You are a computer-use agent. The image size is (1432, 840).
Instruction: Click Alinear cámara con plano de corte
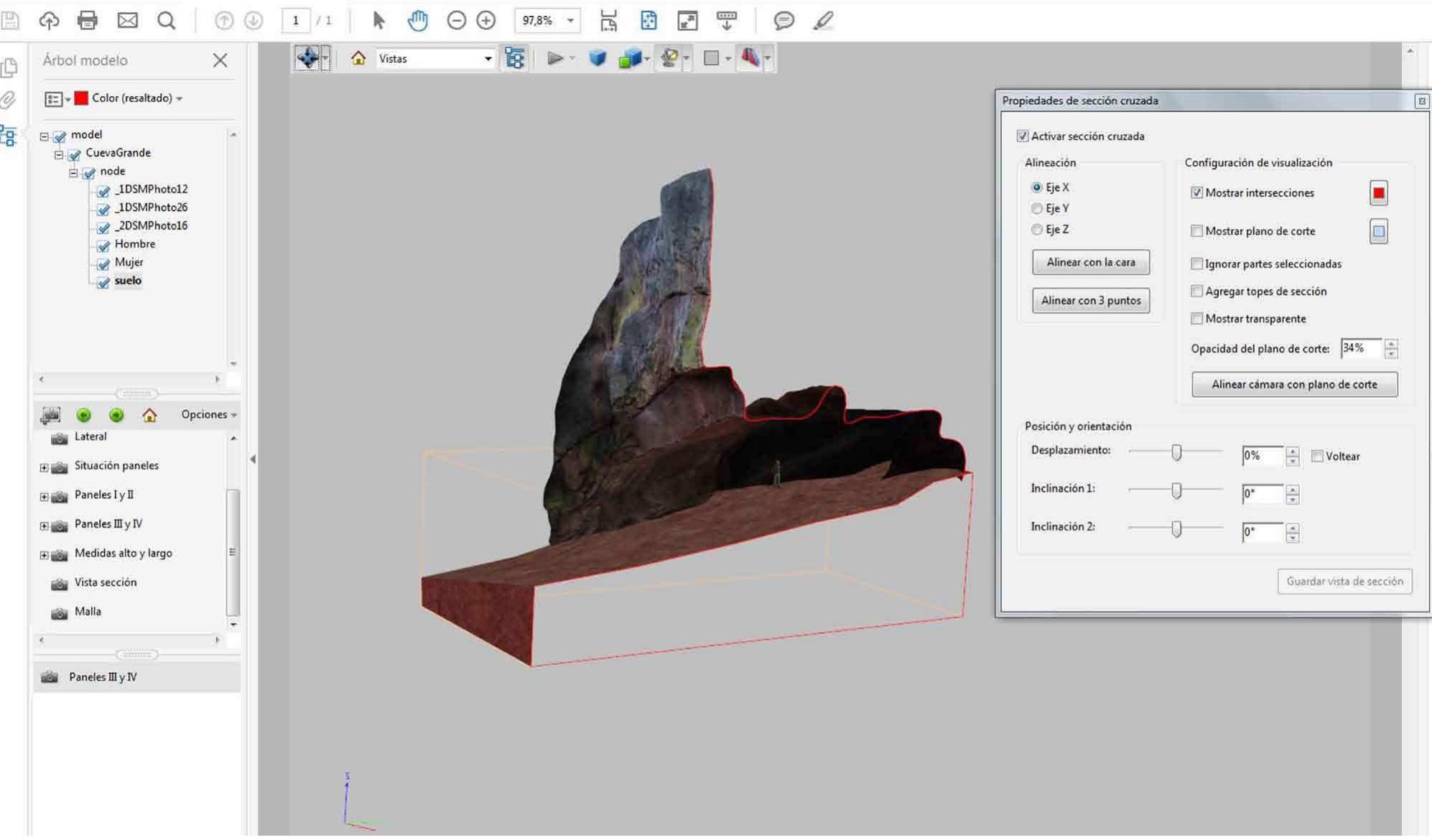tap(1294, 385)
